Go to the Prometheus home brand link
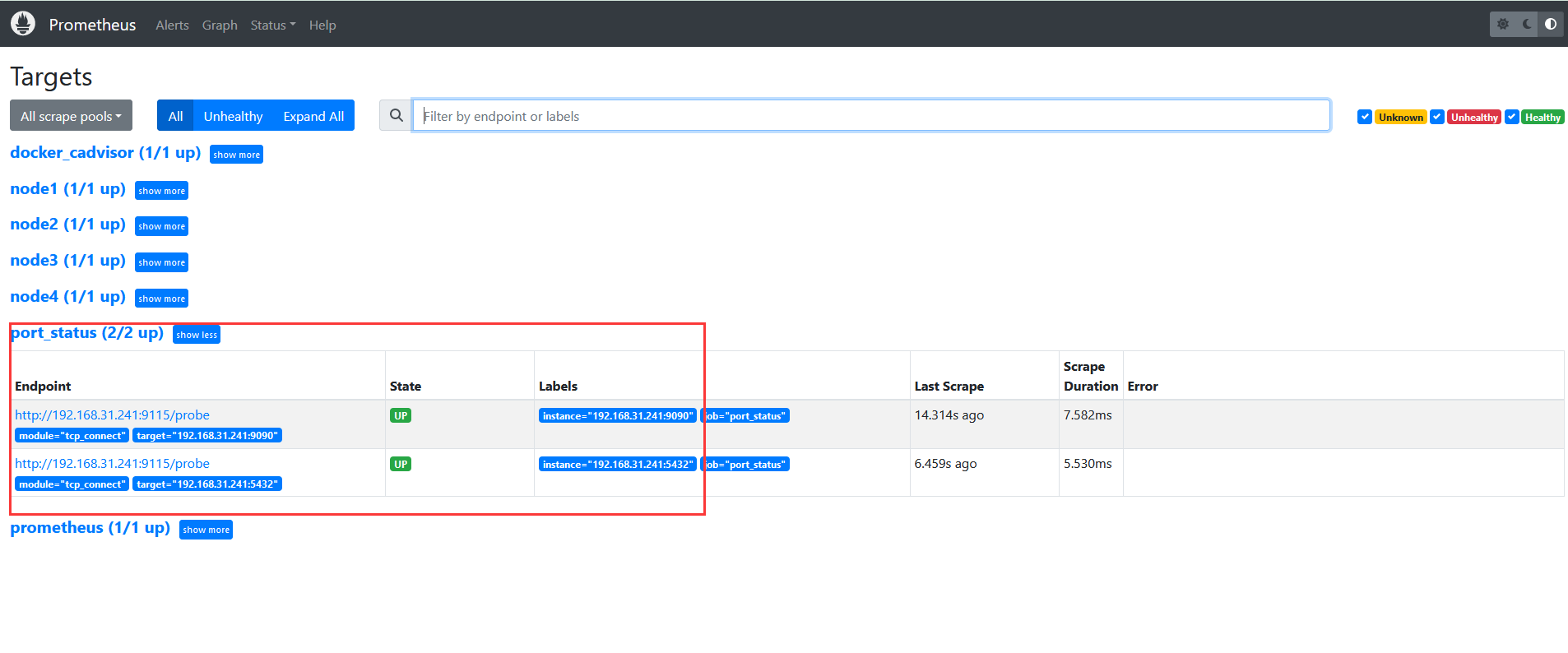The image size is (1568, 653). pyautogui.click(x=92, y=25)
